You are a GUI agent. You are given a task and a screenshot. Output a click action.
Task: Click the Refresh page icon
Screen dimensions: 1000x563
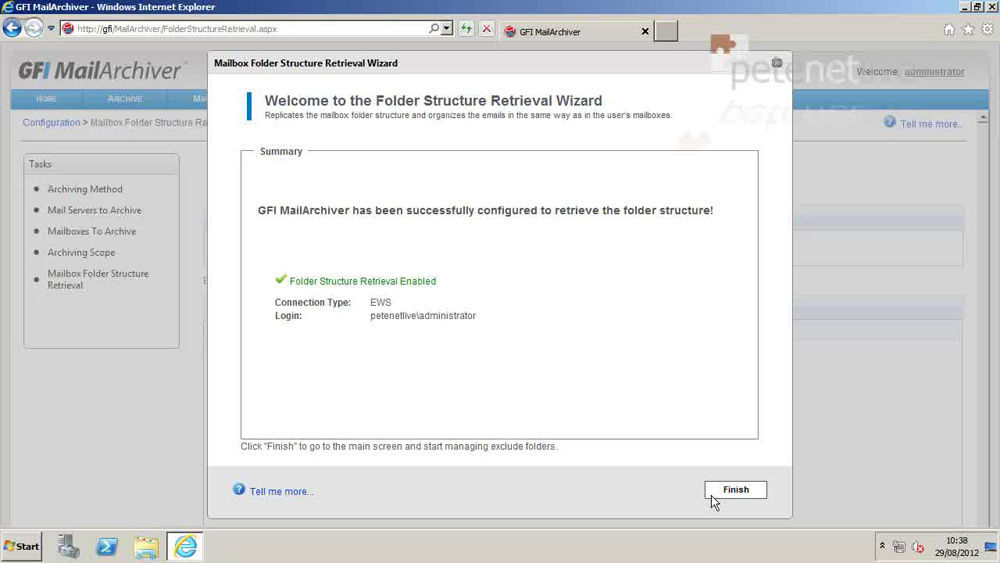click(x=466, y=29)
